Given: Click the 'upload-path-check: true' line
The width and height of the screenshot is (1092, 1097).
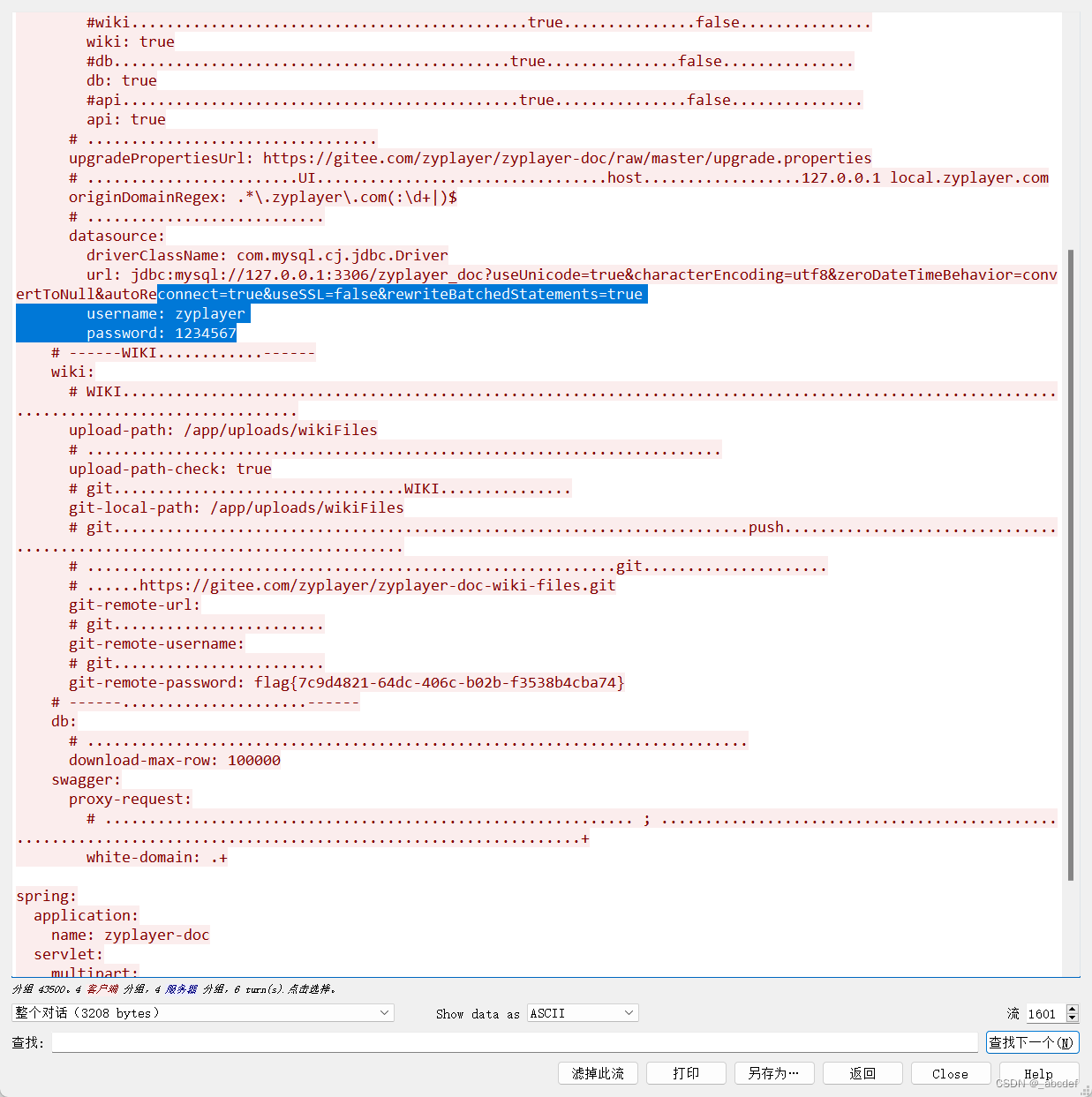Looking at the screenshot, I should [170, 469].
